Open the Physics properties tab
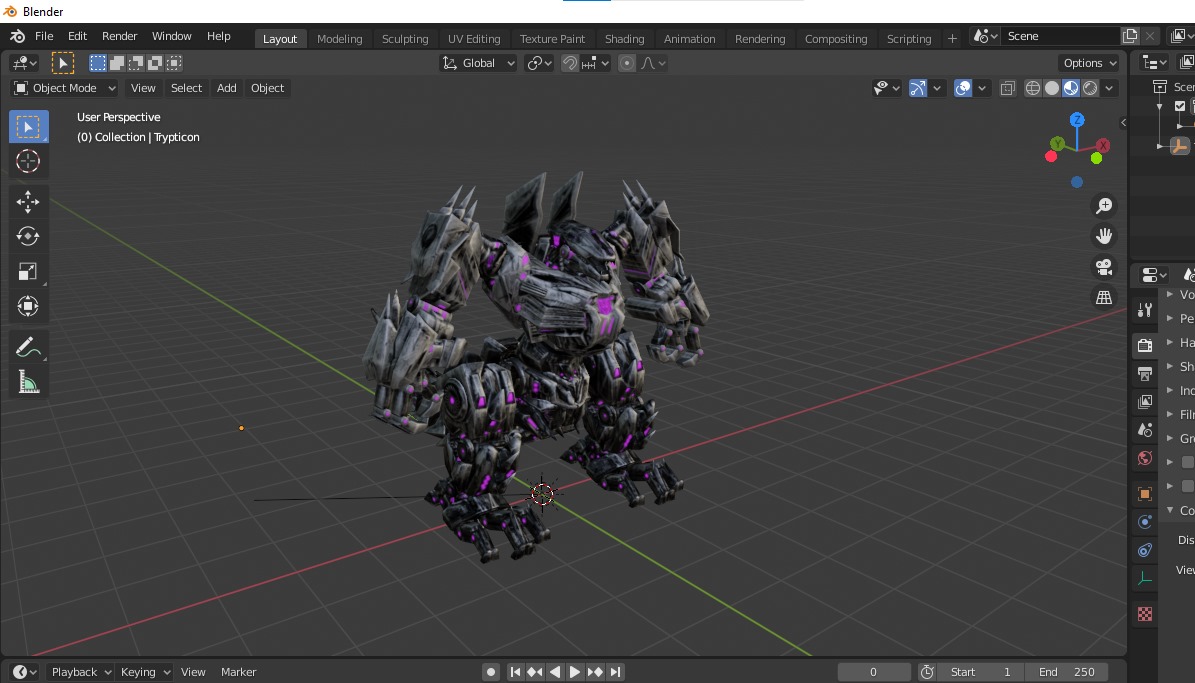The width and height of the screenshot is (1195, 683). tap(1145, 522)
